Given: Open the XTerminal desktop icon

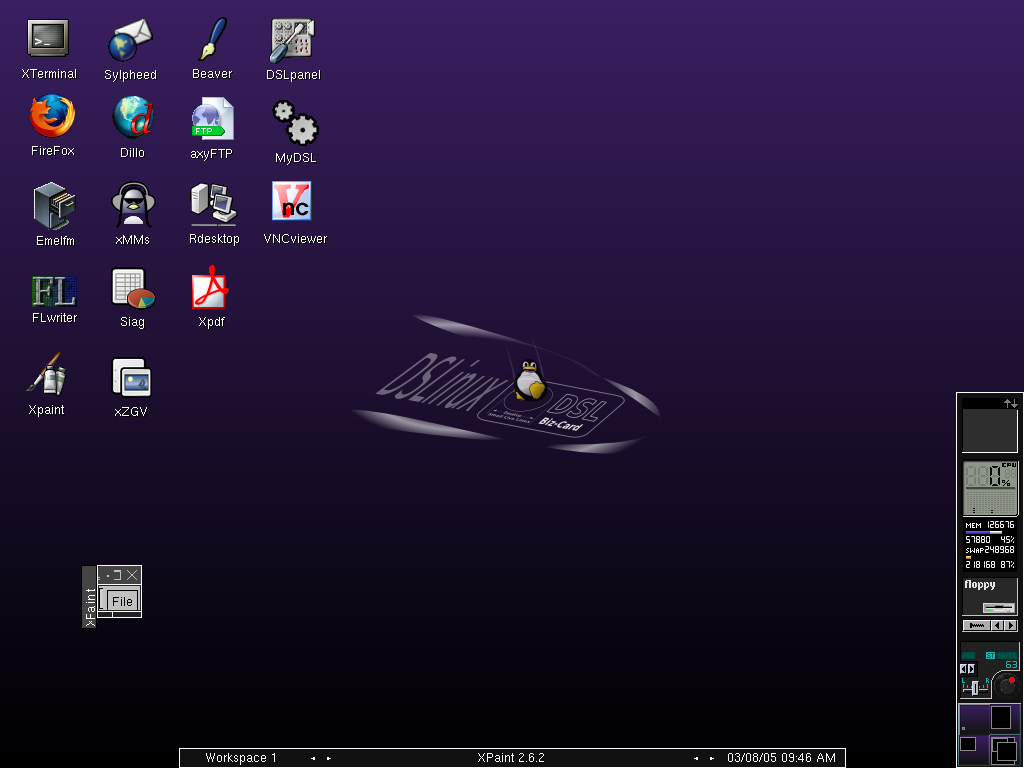Looking at the screenshot, I should 48,39.
